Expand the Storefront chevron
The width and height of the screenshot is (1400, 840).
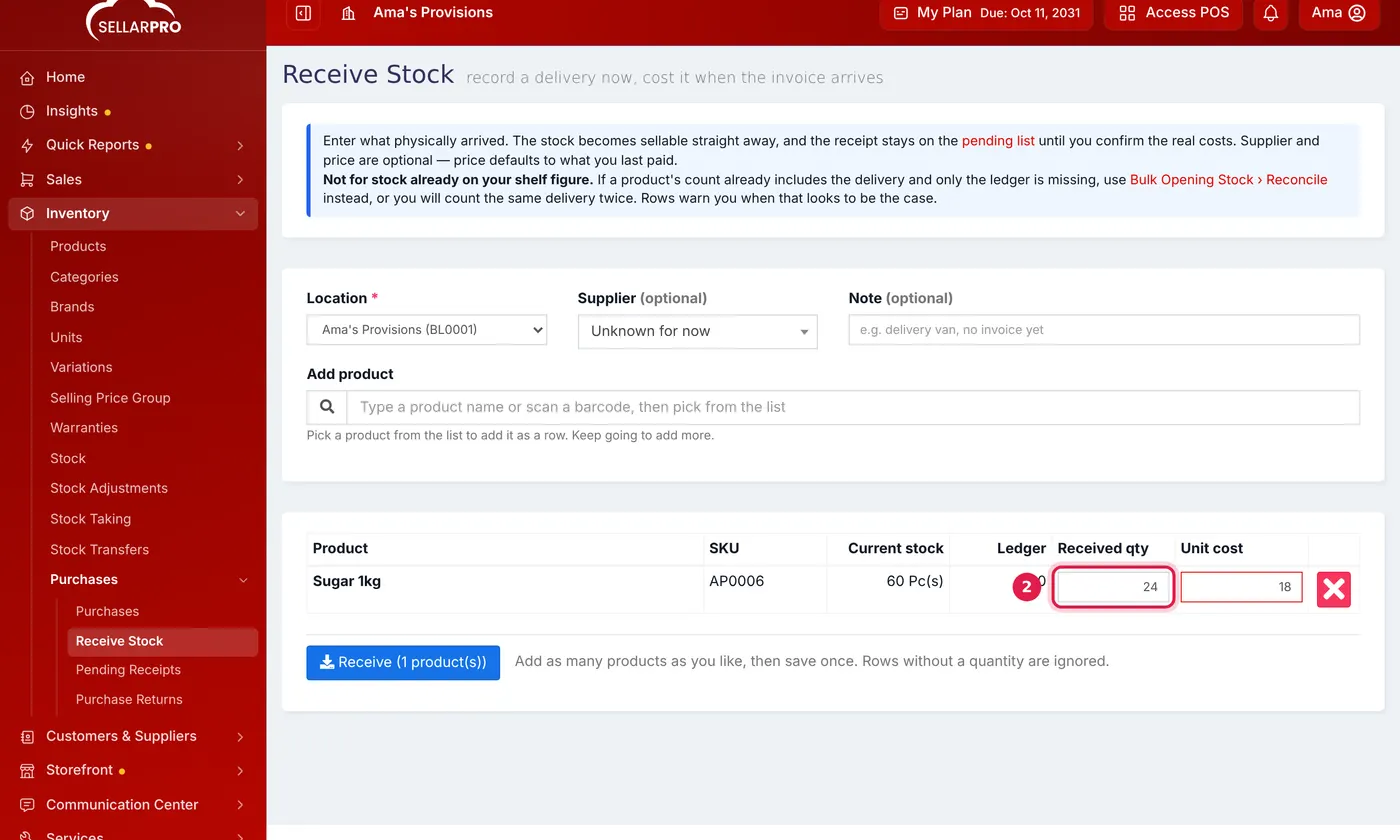tap(240, 770)
